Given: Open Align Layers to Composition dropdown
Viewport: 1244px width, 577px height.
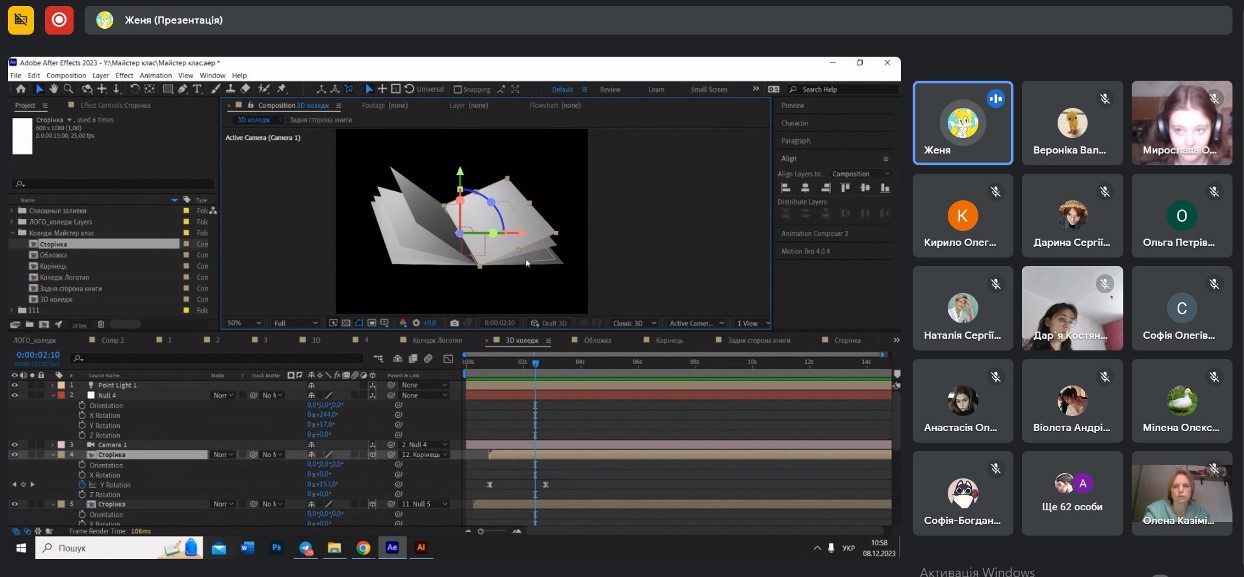Looking at the screenshot, I should 860,174.
